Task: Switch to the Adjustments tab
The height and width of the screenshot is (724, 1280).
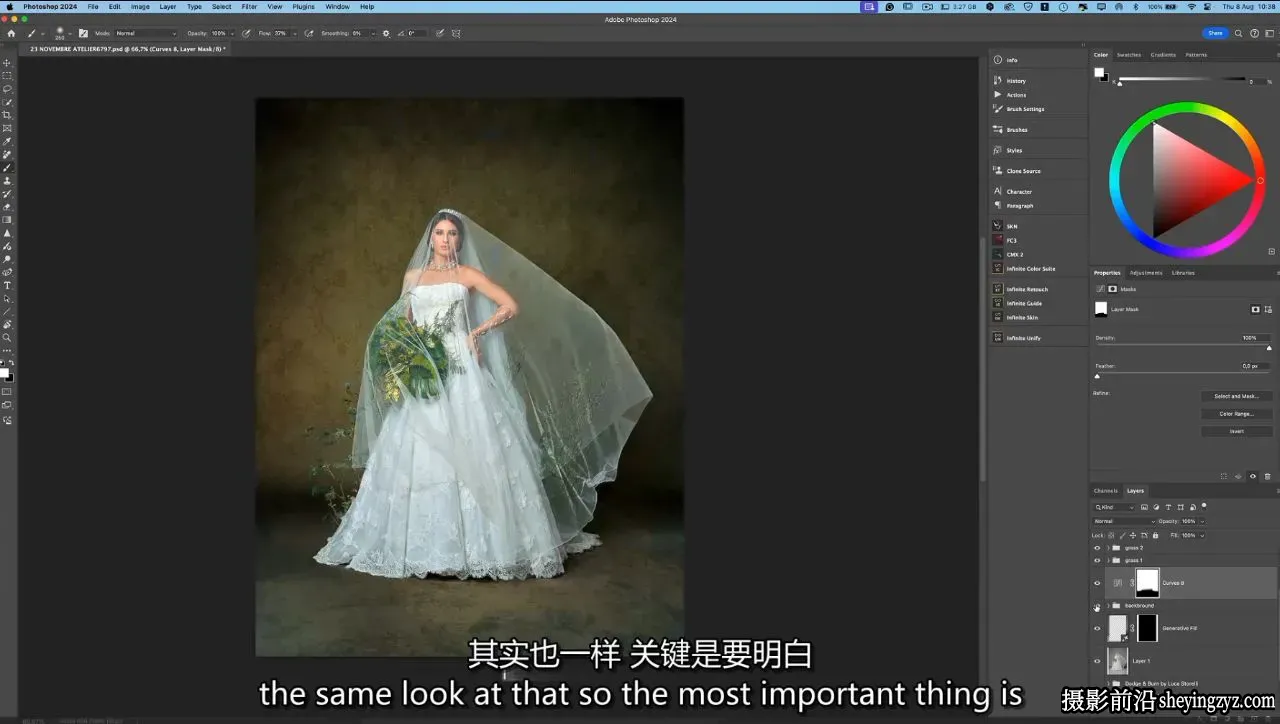Action: [1145, 273]
